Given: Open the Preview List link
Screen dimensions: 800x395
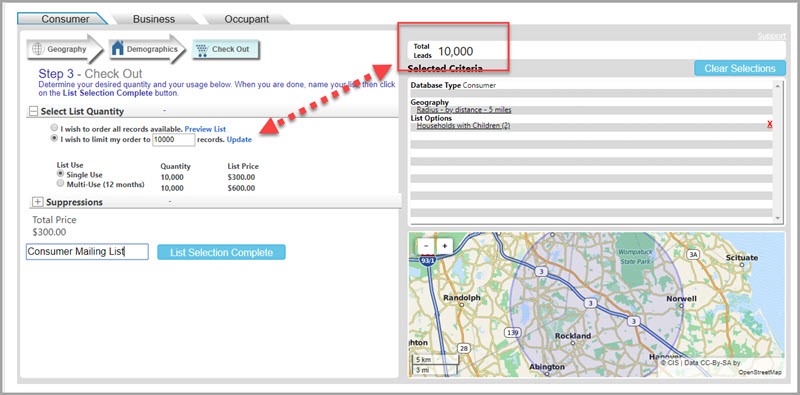Looking at the screenshot, I should click(205, 129).
